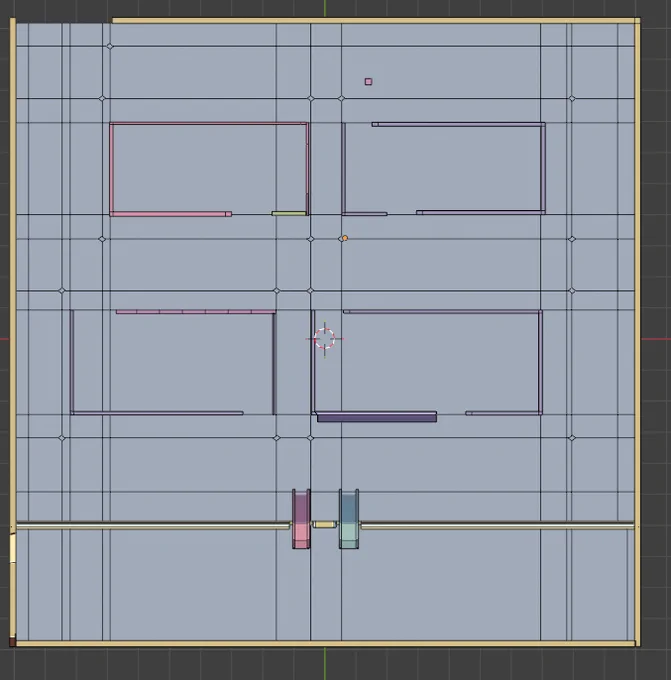Click the red-white 3D cursor circle
The width and height of the screenshot is (671, 680).
click(x=324, y=339)
